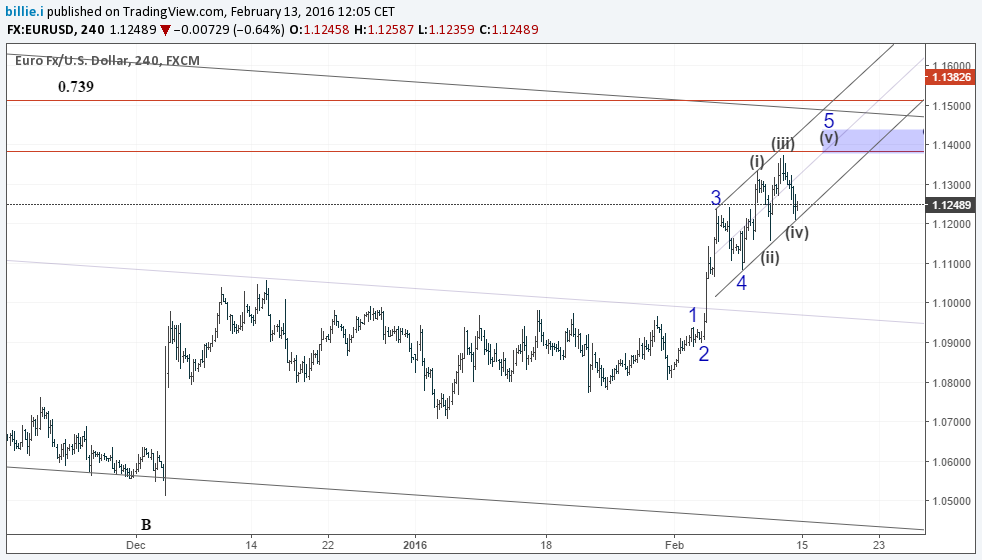Click the (ii) sub-wave label
982x560 pixels.
(x=770, y=257)
